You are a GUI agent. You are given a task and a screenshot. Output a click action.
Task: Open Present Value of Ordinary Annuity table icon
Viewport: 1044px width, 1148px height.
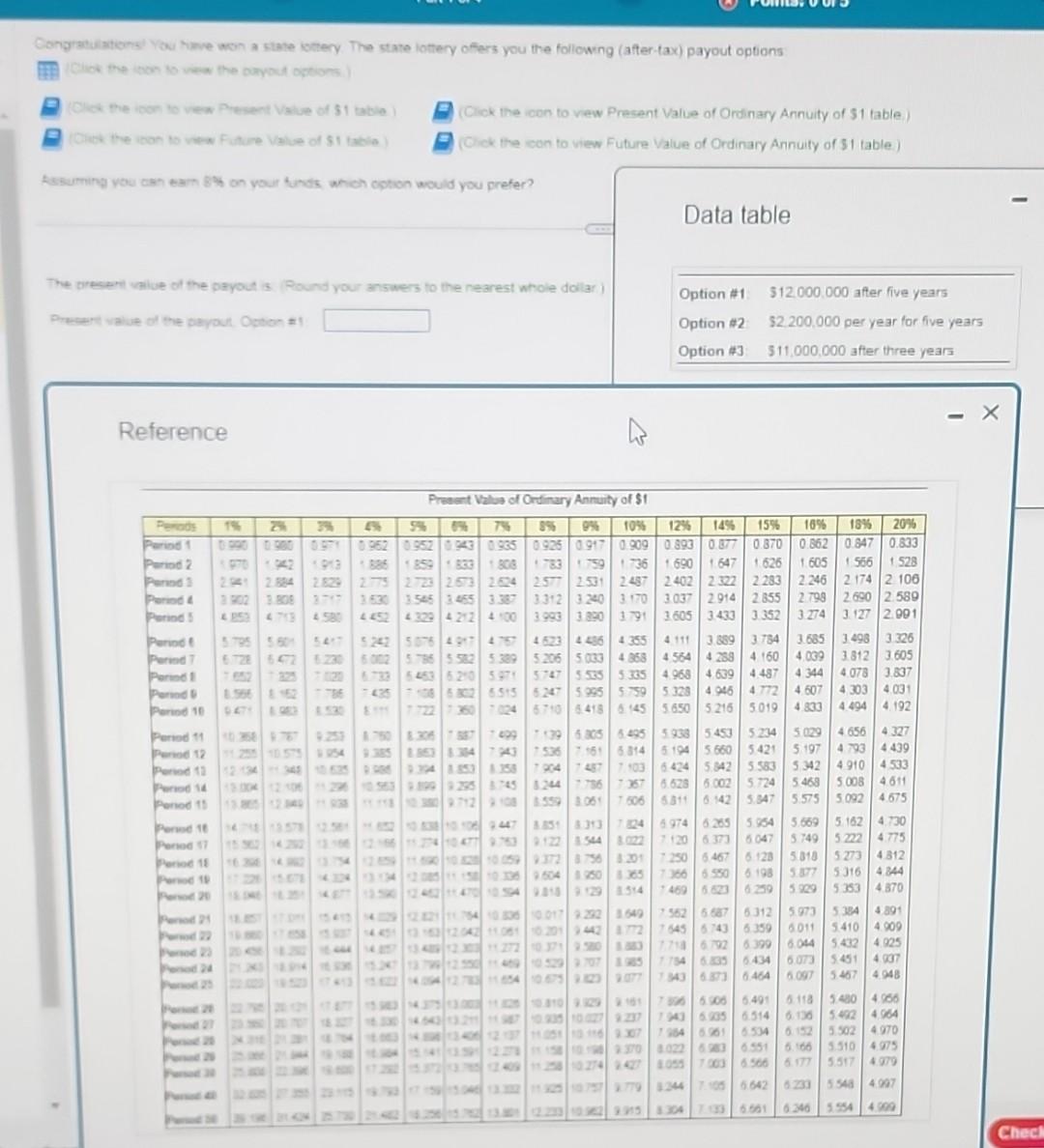[x=442, y=113]
